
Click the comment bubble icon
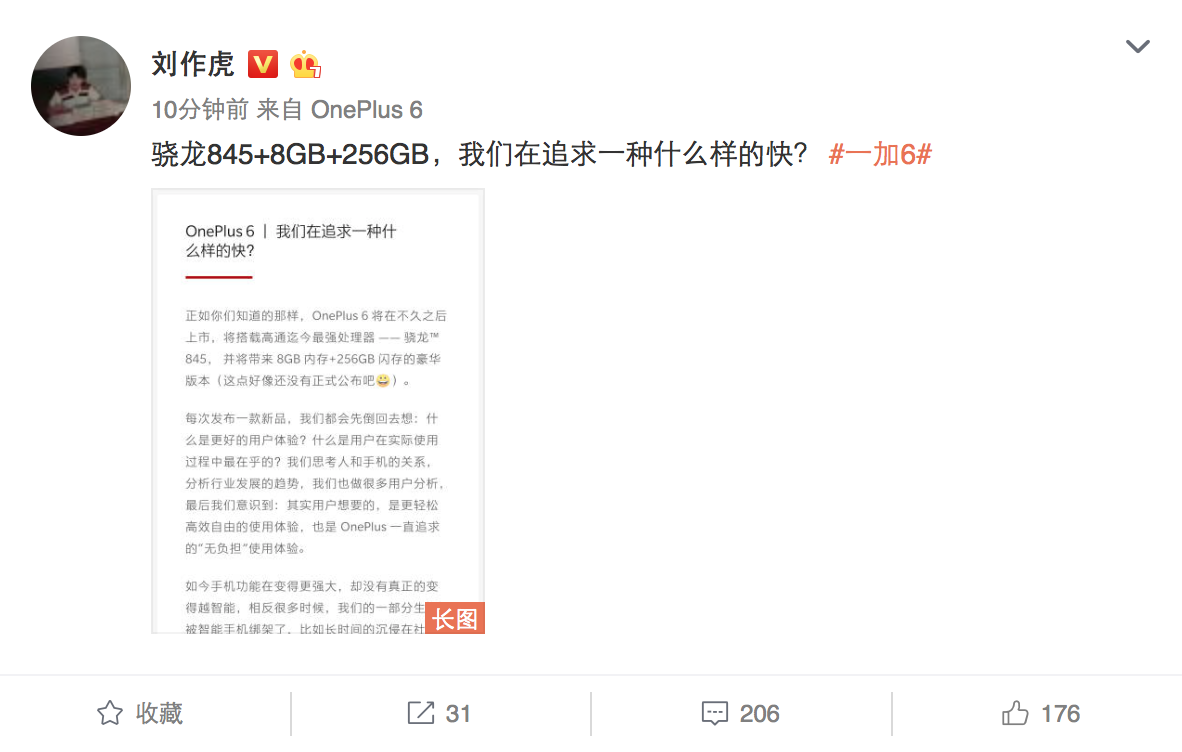pos(715,713)
